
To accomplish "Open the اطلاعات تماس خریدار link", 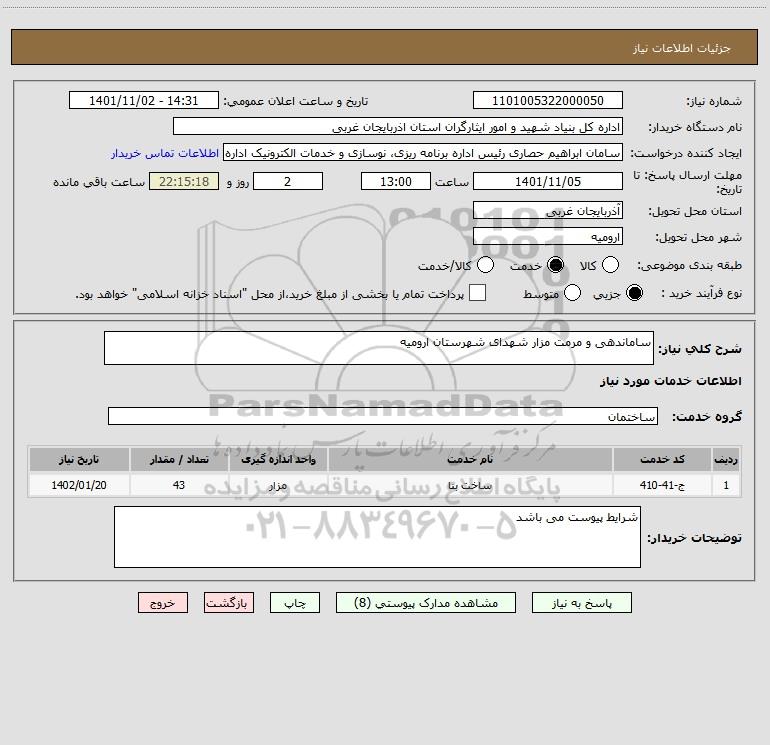I will click(x=165, y=153).
